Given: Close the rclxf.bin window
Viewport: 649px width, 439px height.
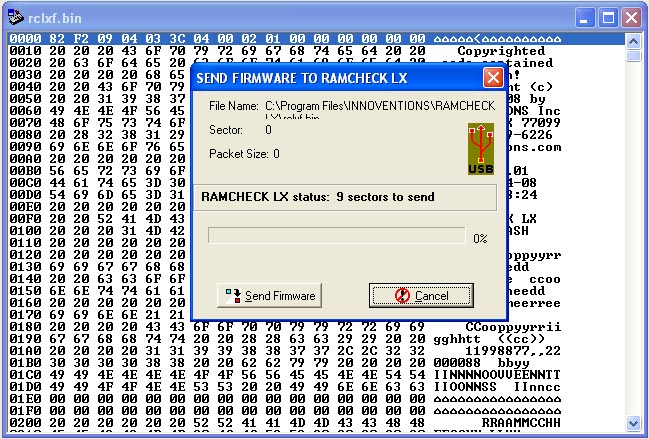Looking at the screenshot, I should pos(632,18).
